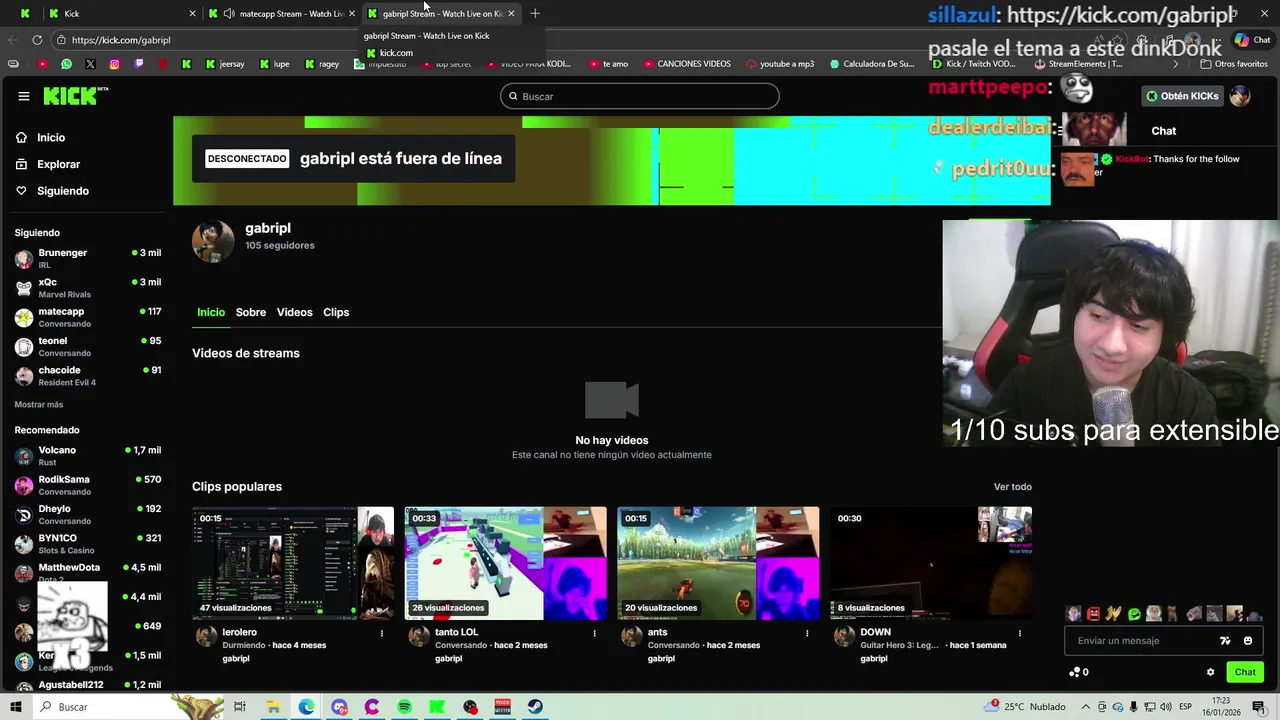The width and height of the screenshot is (1280, 720).
Task: Open Dheylo in Recomendado list
Action: point(88,514)
